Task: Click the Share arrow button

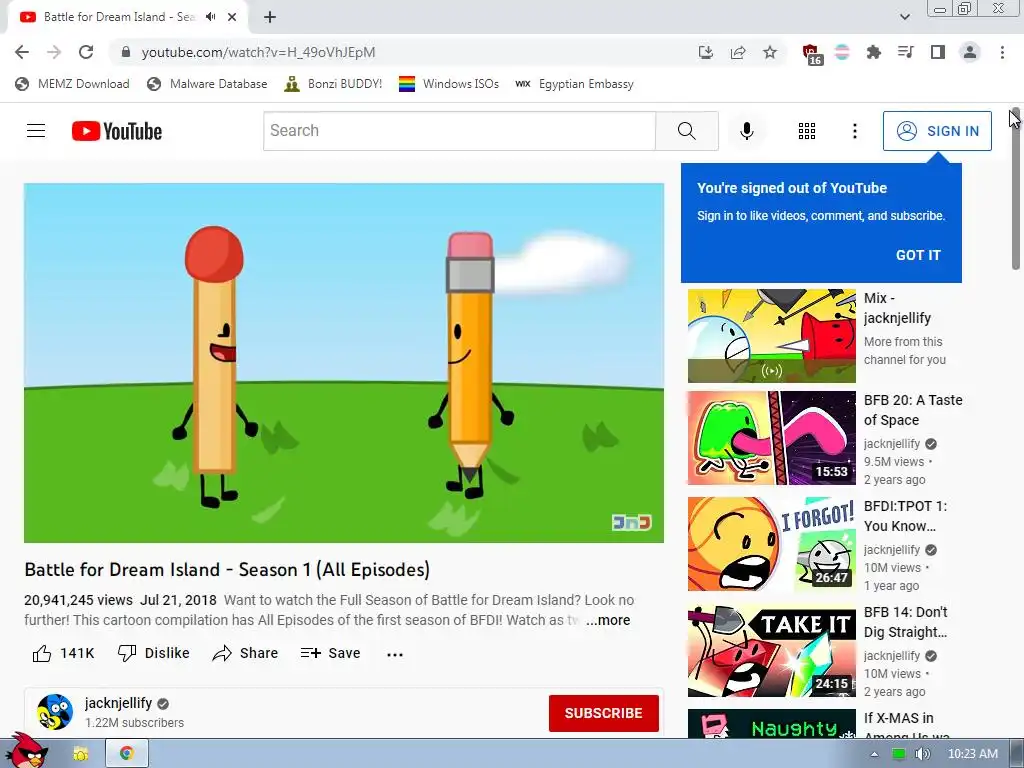Action: 246,653
